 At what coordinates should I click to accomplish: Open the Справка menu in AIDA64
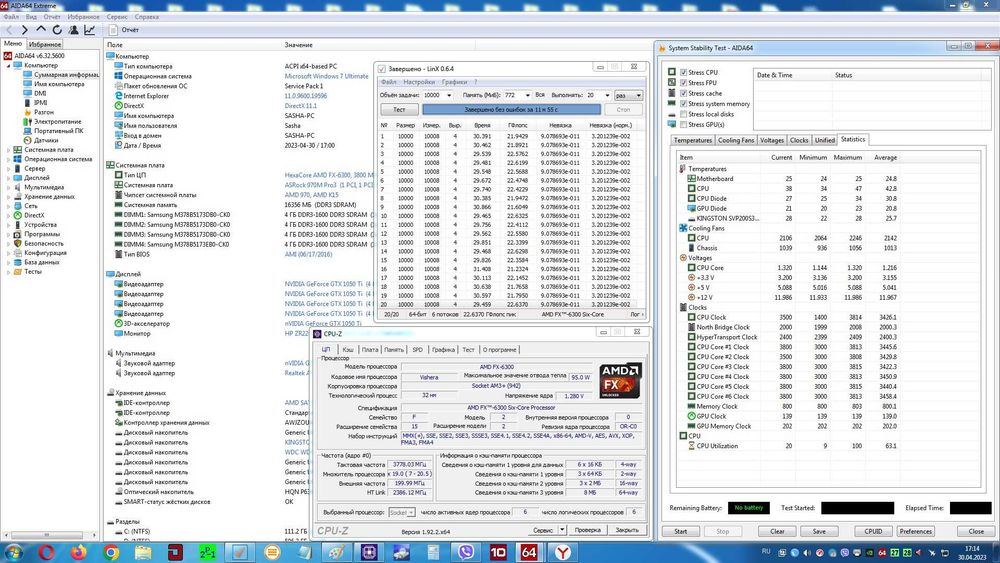click(147, 17)
